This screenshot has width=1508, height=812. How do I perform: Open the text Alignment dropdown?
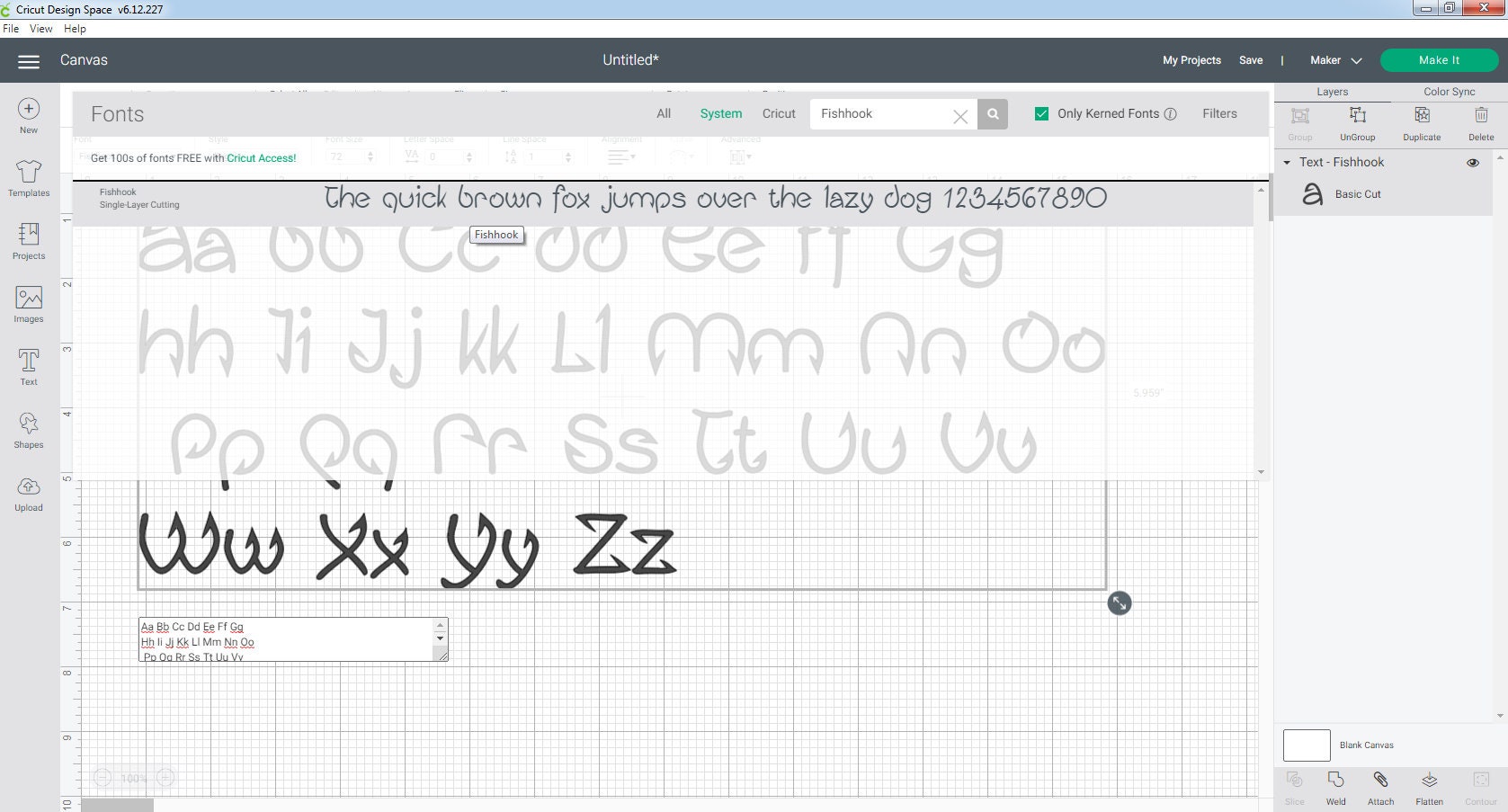(620, 156)
